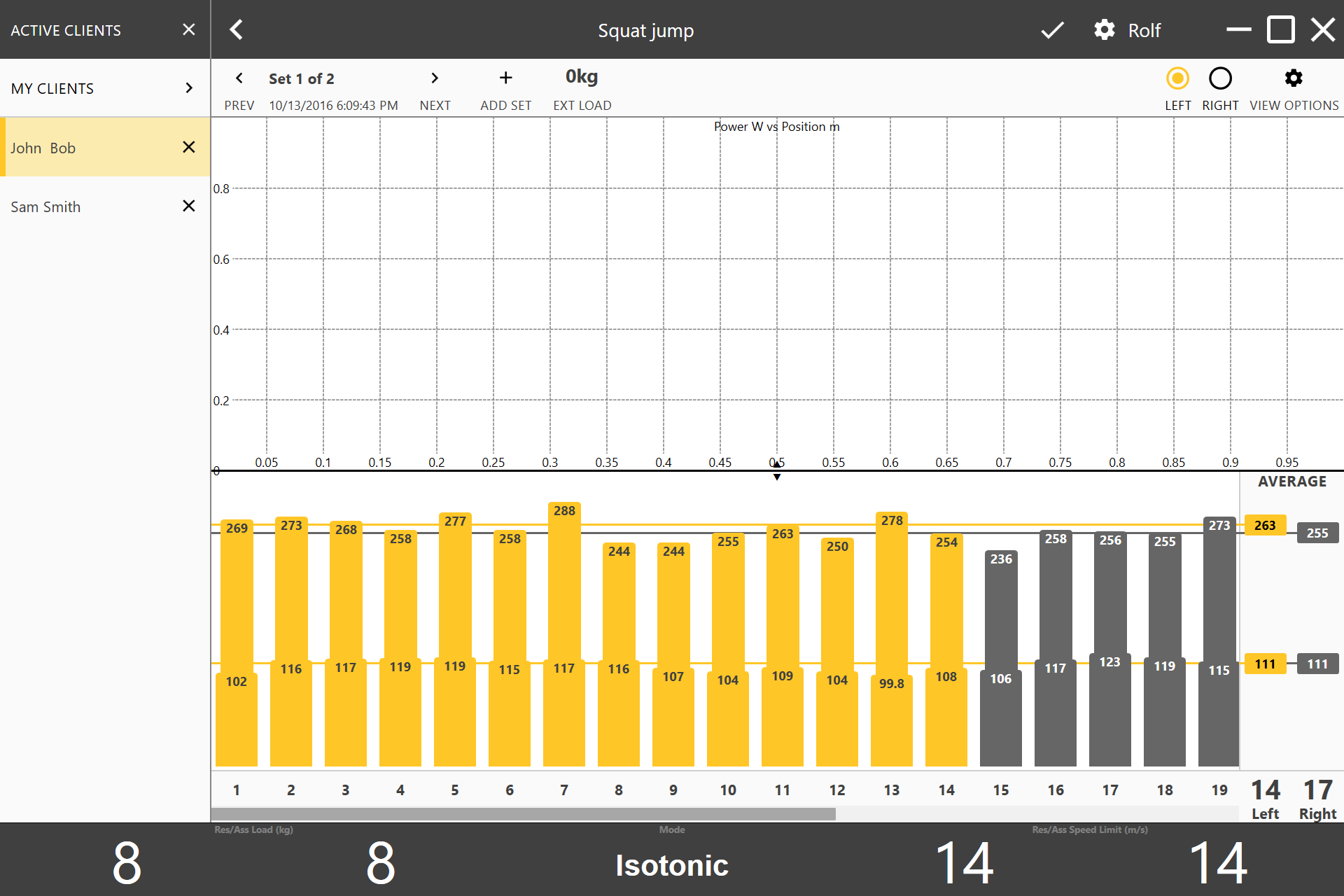Open the Rolf user menu
This screenshot has height=896, width=1344.
coord(1144,30)
